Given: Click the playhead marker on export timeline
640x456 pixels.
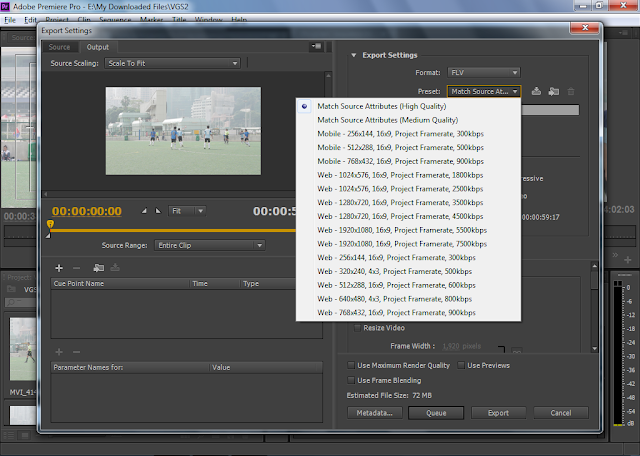Looking at the screenshot, I should [50, 224].
